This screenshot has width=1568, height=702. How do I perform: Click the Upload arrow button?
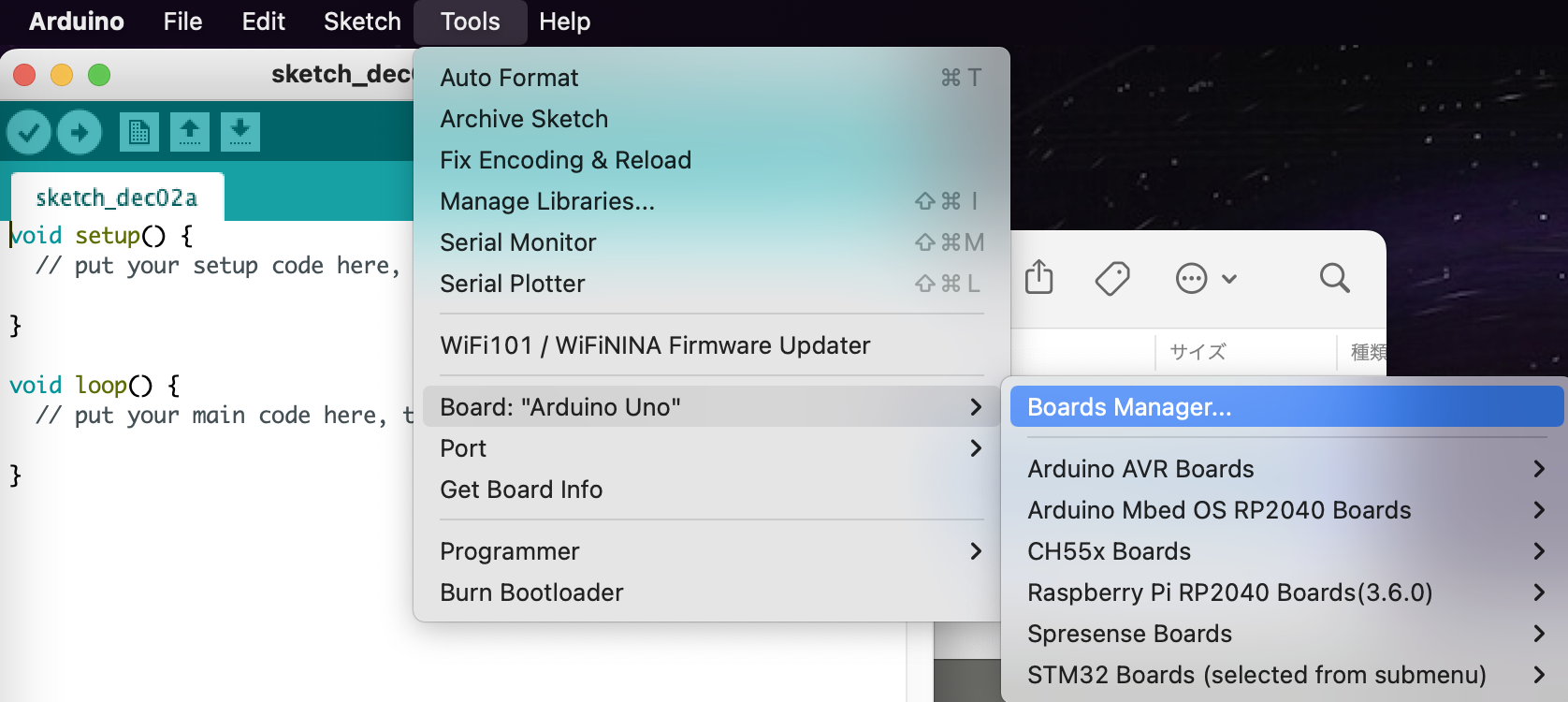[x=80, y=132]
